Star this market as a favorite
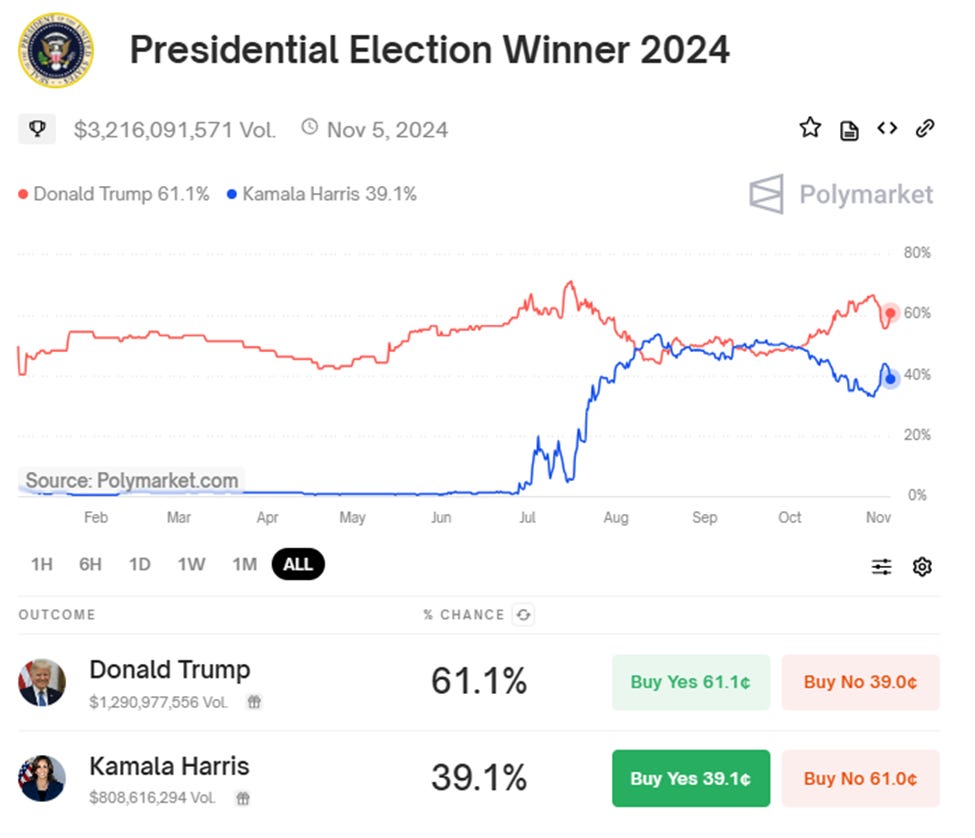 810,127
